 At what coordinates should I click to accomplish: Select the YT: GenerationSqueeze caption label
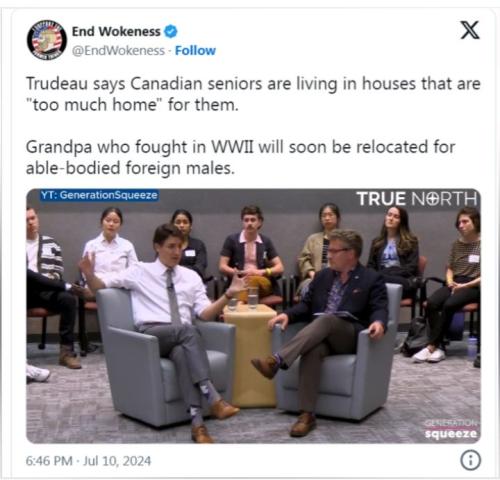tap(99, 195)
